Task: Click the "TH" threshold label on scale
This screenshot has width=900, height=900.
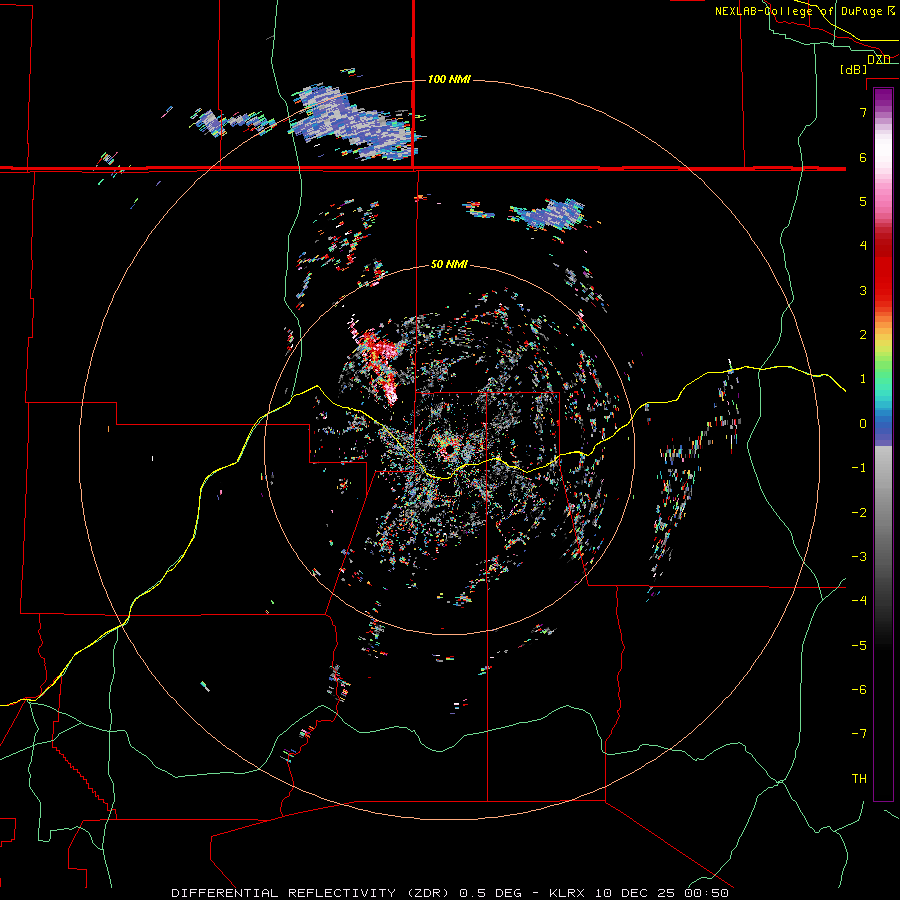Action: [859, 779]
